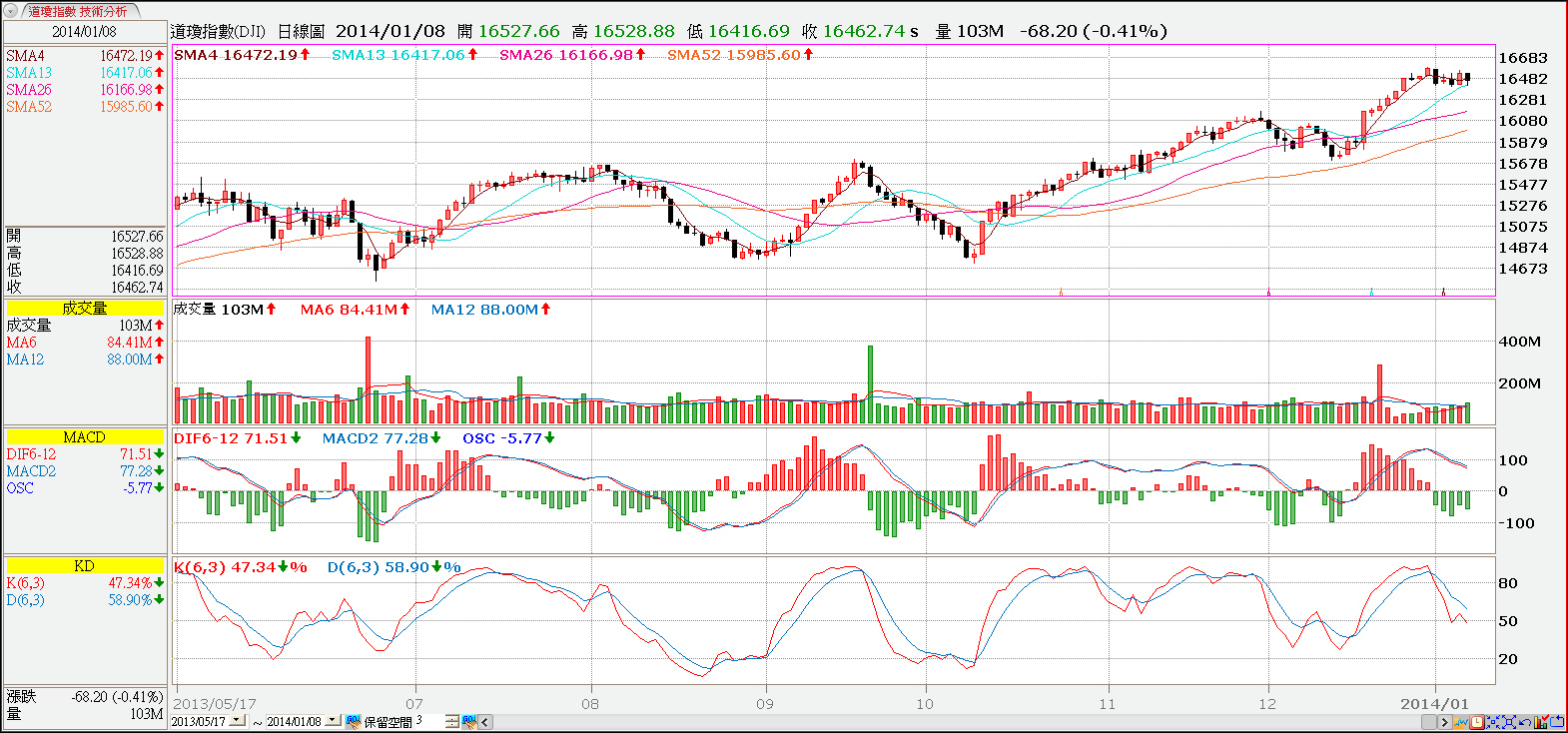The width and height of the screenshot is (1568, 733).
Task: Click the orange-blue line chart icon
Action: click(1461, 722)
